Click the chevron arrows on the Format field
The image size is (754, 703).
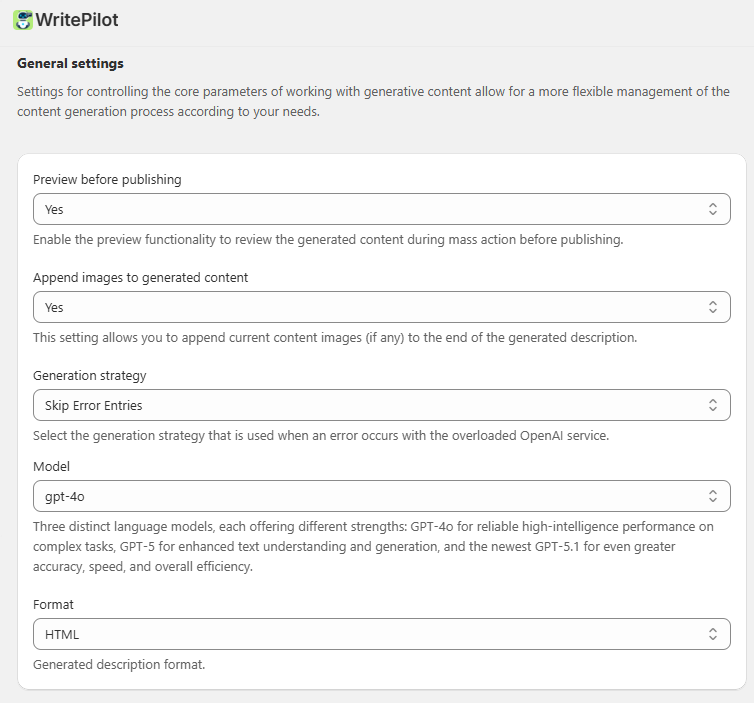(x=712, y=634)
